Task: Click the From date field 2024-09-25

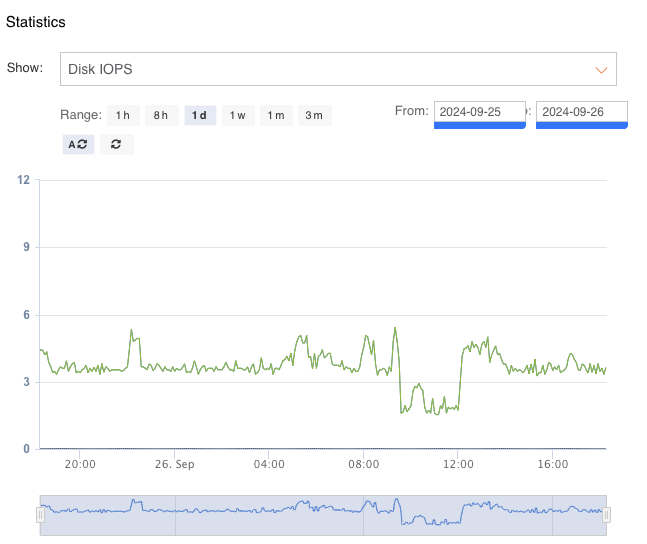Action: pos(479,112)
